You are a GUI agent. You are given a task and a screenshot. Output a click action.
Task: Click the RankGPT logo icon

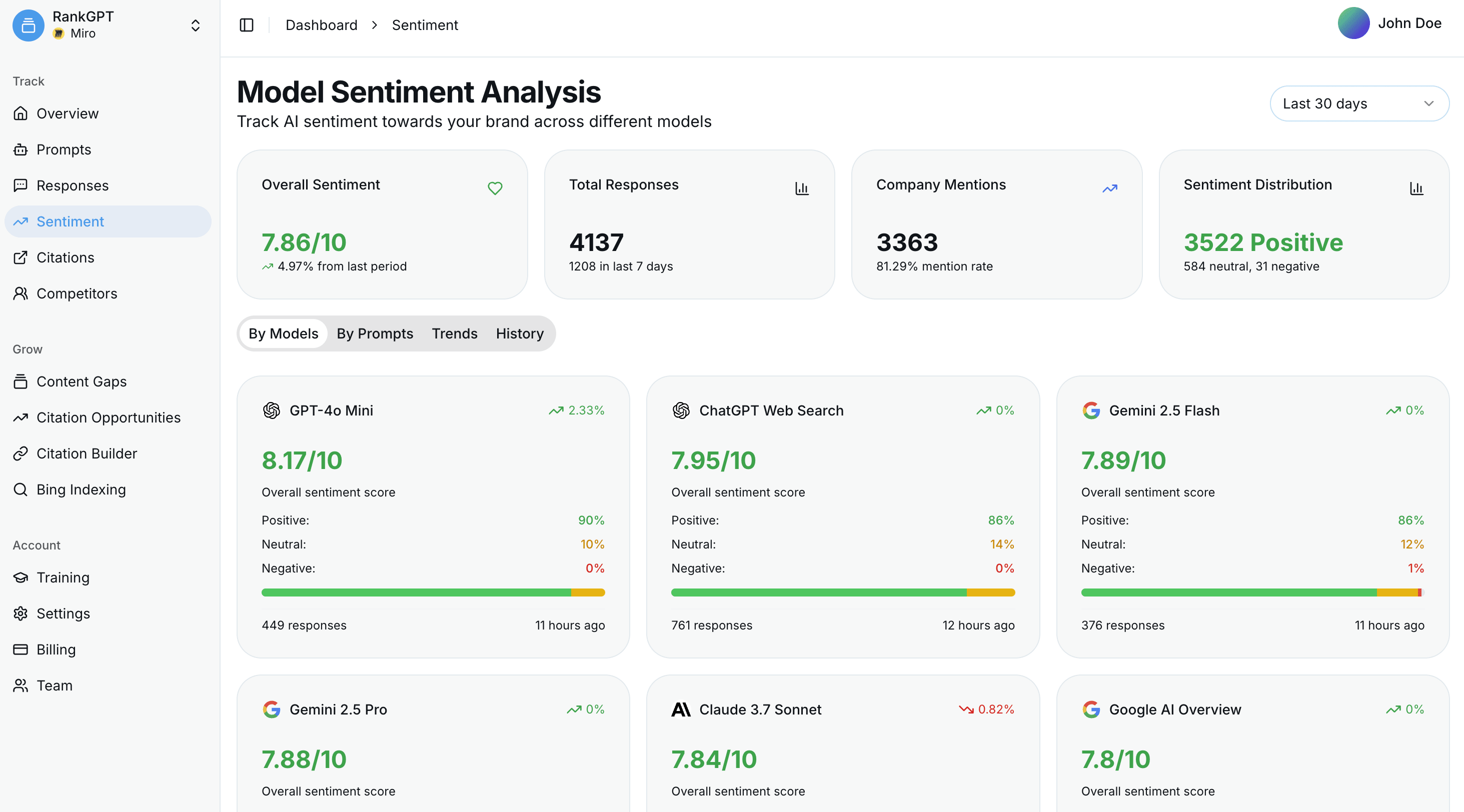29,25
